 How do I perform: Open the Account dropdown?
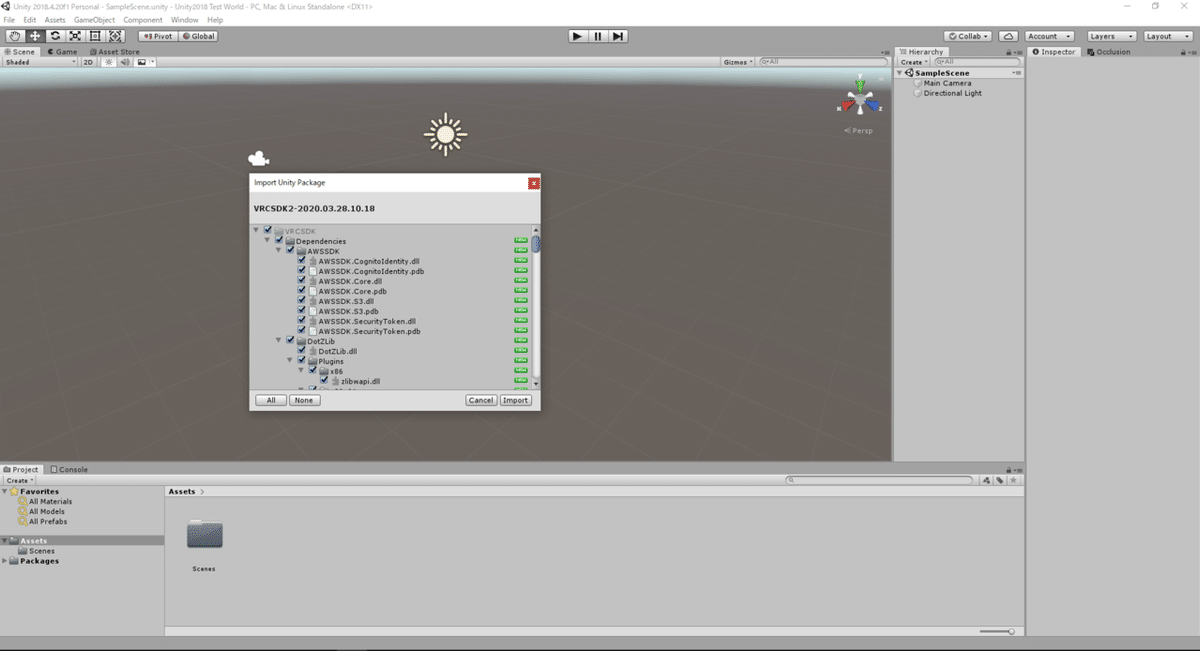pyautogui.click(x=1049, y=36)
